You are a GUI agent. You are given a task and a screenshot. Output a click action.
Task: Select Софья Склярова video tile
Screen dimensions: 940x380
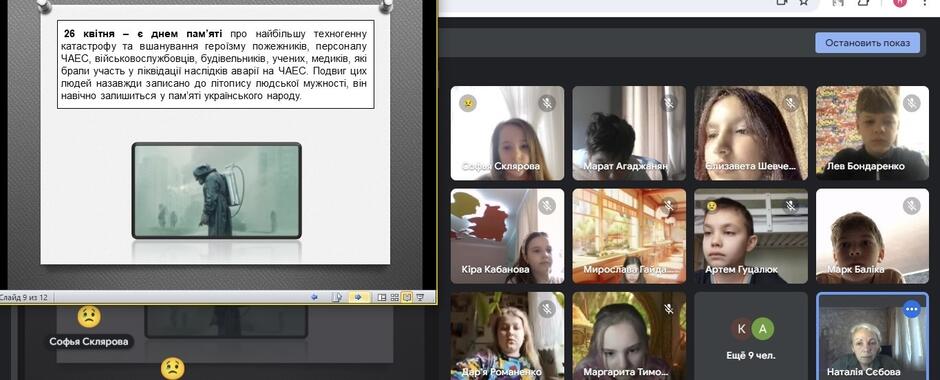pos(507,133)
